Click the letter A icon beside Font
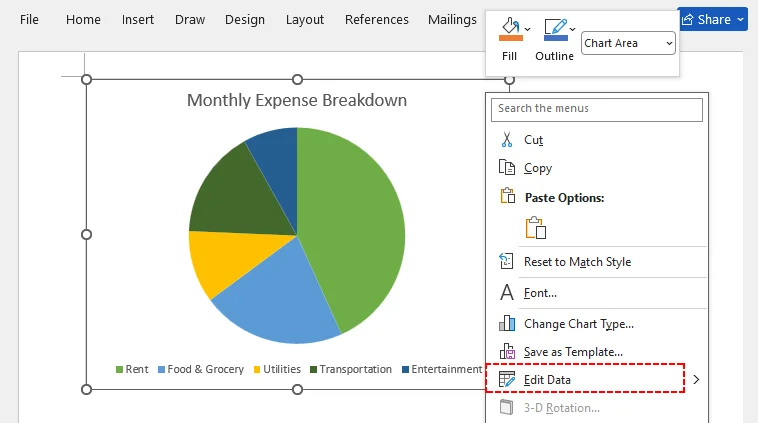The image size is (758, 423). pyautogui.click(x=507, y=292)
